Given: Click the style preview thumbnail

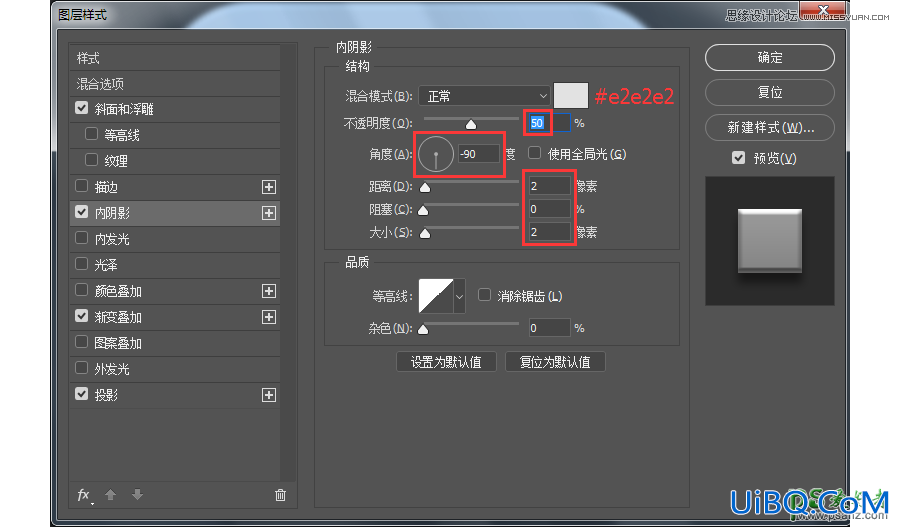Looking at the screenshot, I should tap(770, 241).
